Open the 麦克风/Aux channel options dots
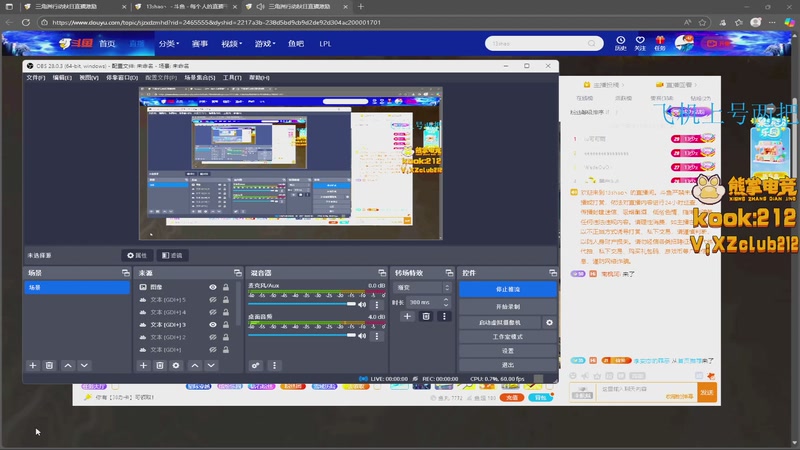 coord(377,305)
